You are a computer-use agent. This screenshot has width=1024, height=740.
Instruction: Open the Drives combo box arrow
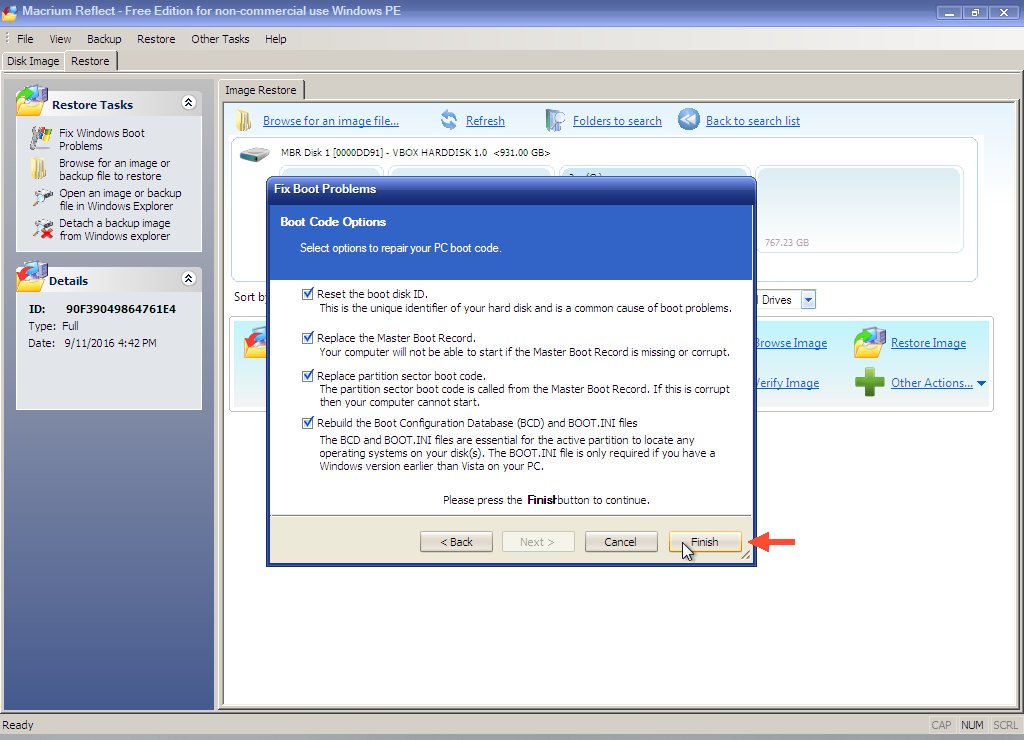pyautogui.click(x=808, y=300)
